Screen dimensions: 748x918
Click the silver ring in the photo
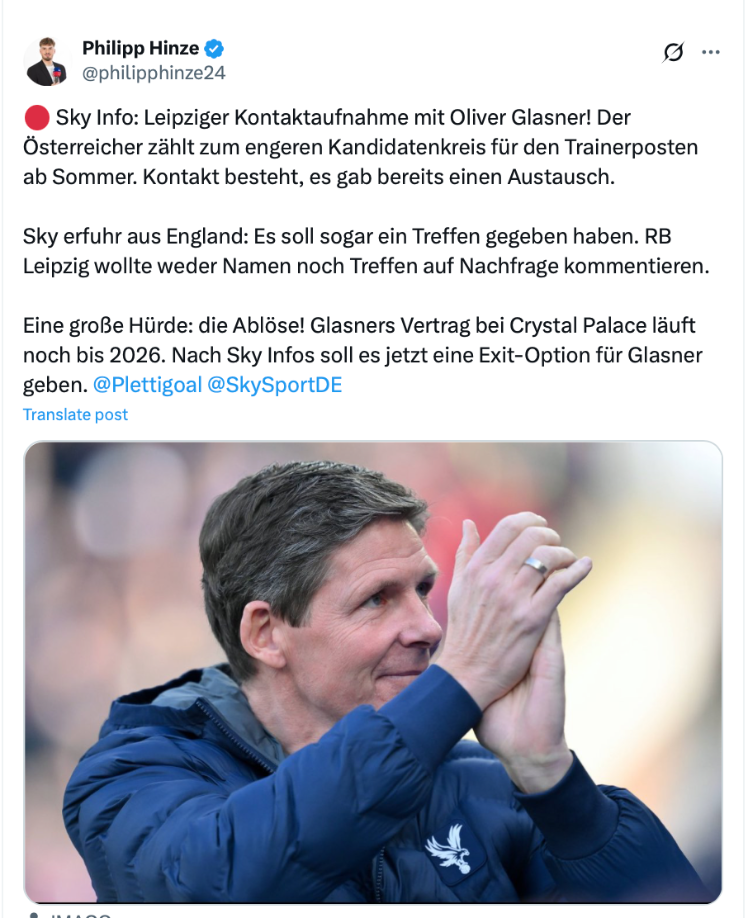pos(536,566)
